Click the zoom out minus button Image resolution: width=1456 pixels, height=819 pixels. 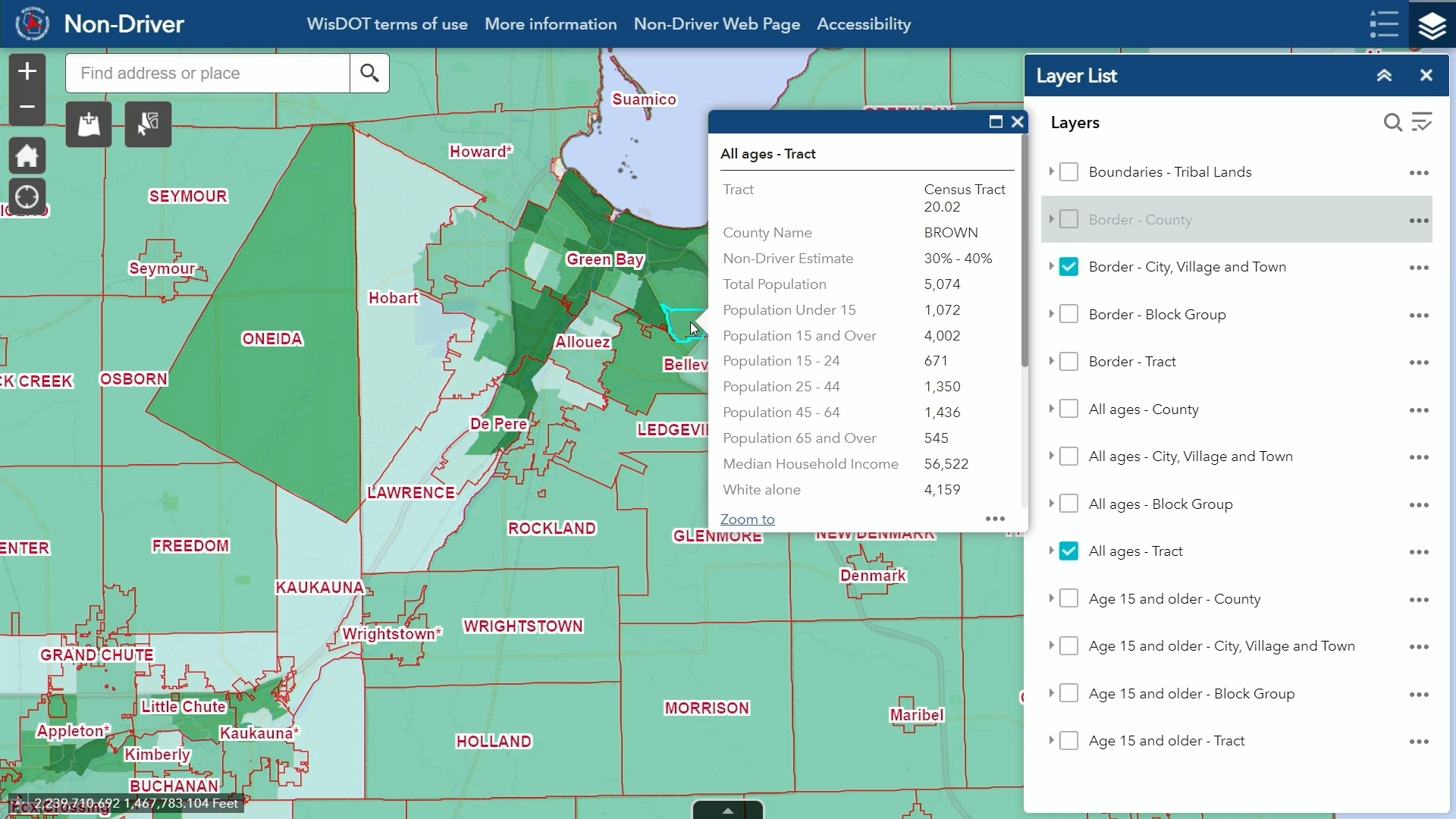point(27,107)
